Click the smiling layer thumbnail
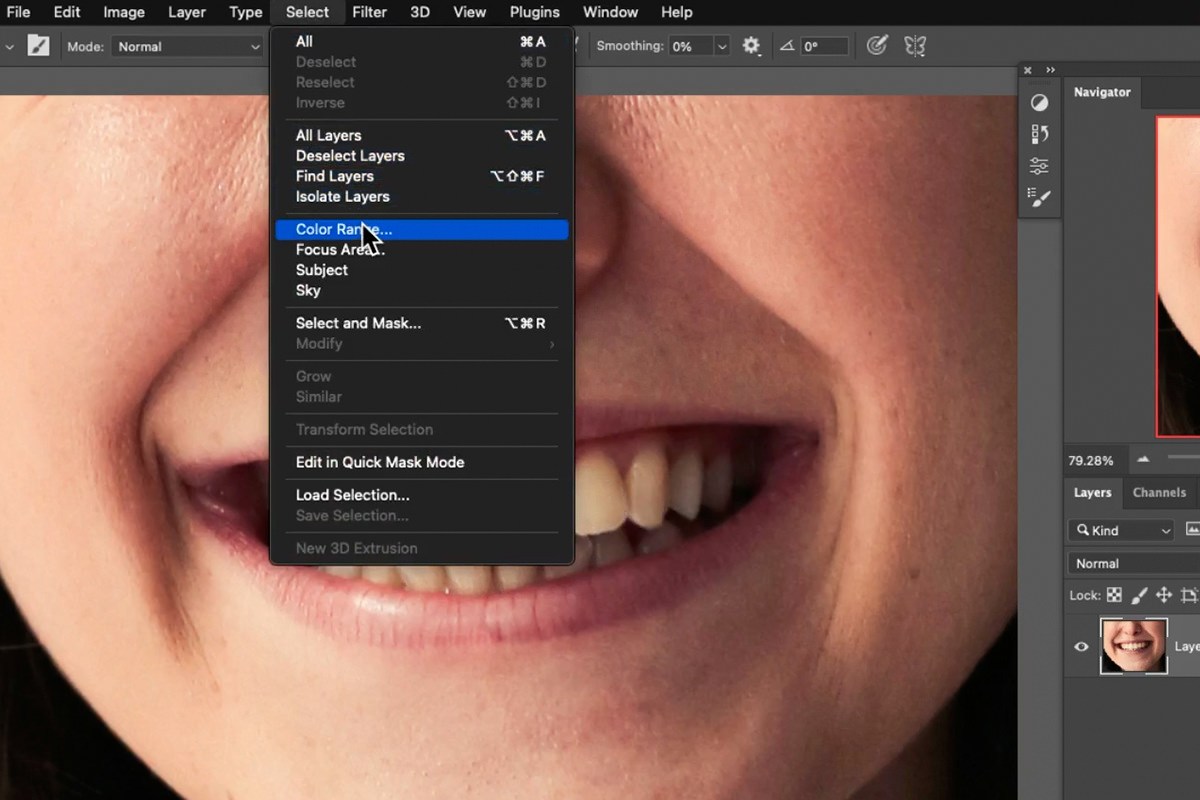1200x800 pixels. [1133, 646]
